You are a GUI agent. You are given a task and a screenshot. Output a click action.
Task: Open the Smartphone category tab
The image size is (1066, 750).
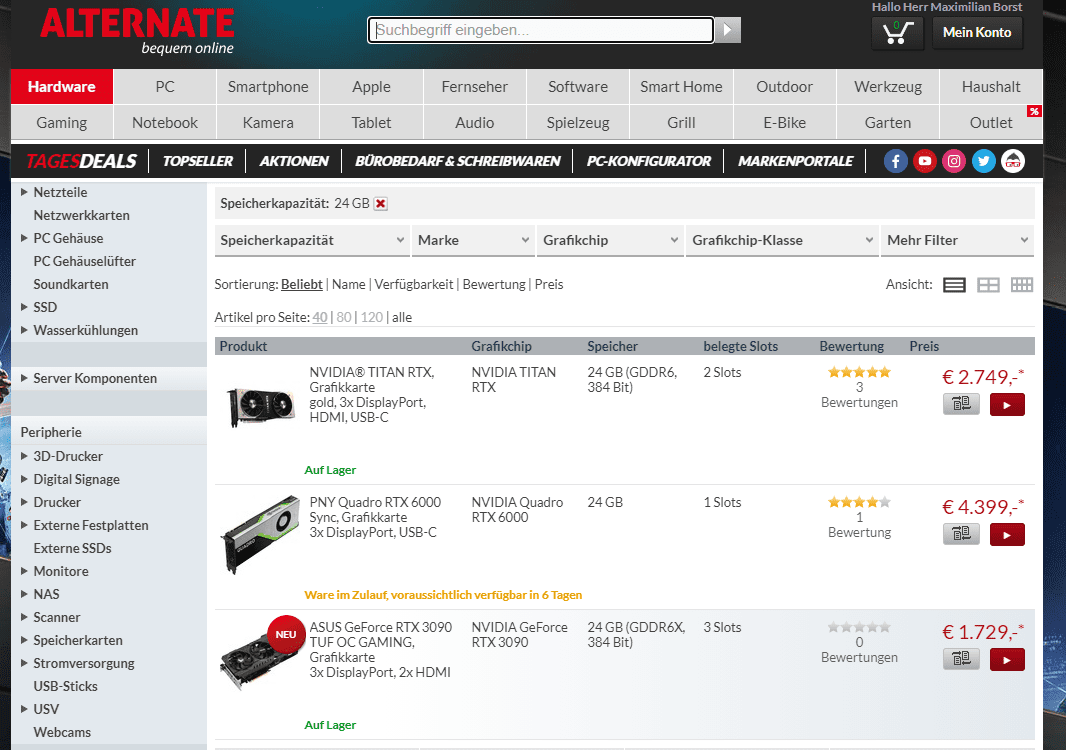pyautogui.click(x=268, y=86)
